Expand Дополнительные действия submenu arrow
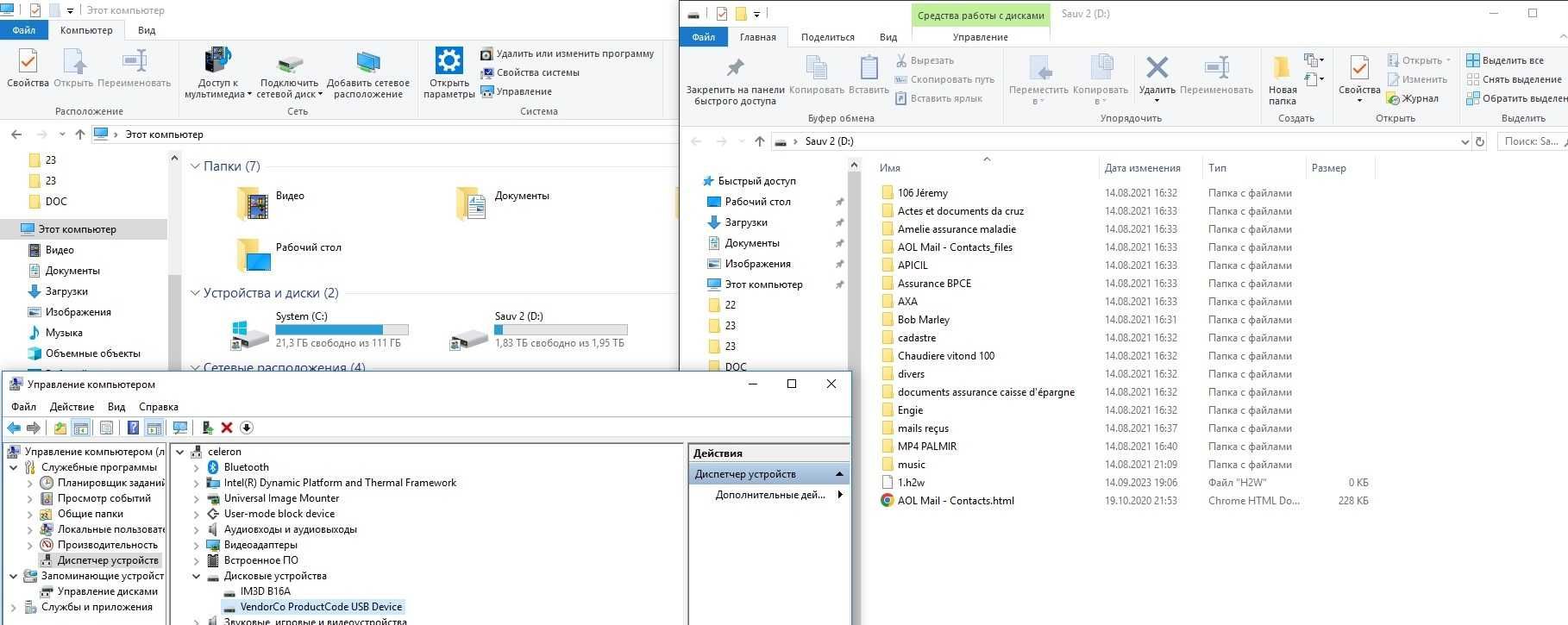1568x625 pixels. click(840, 495)
